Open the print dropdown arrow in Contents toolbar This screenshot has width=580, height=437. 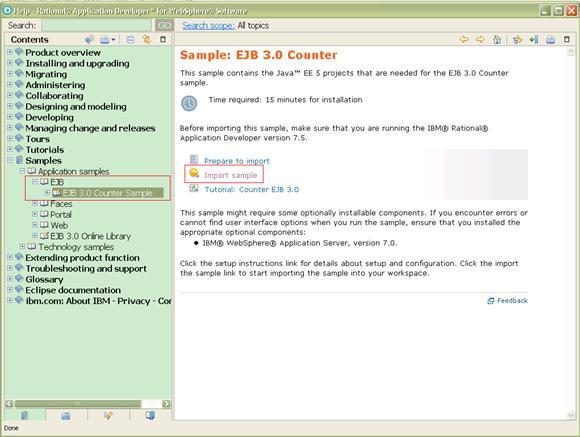coord(113,40)
